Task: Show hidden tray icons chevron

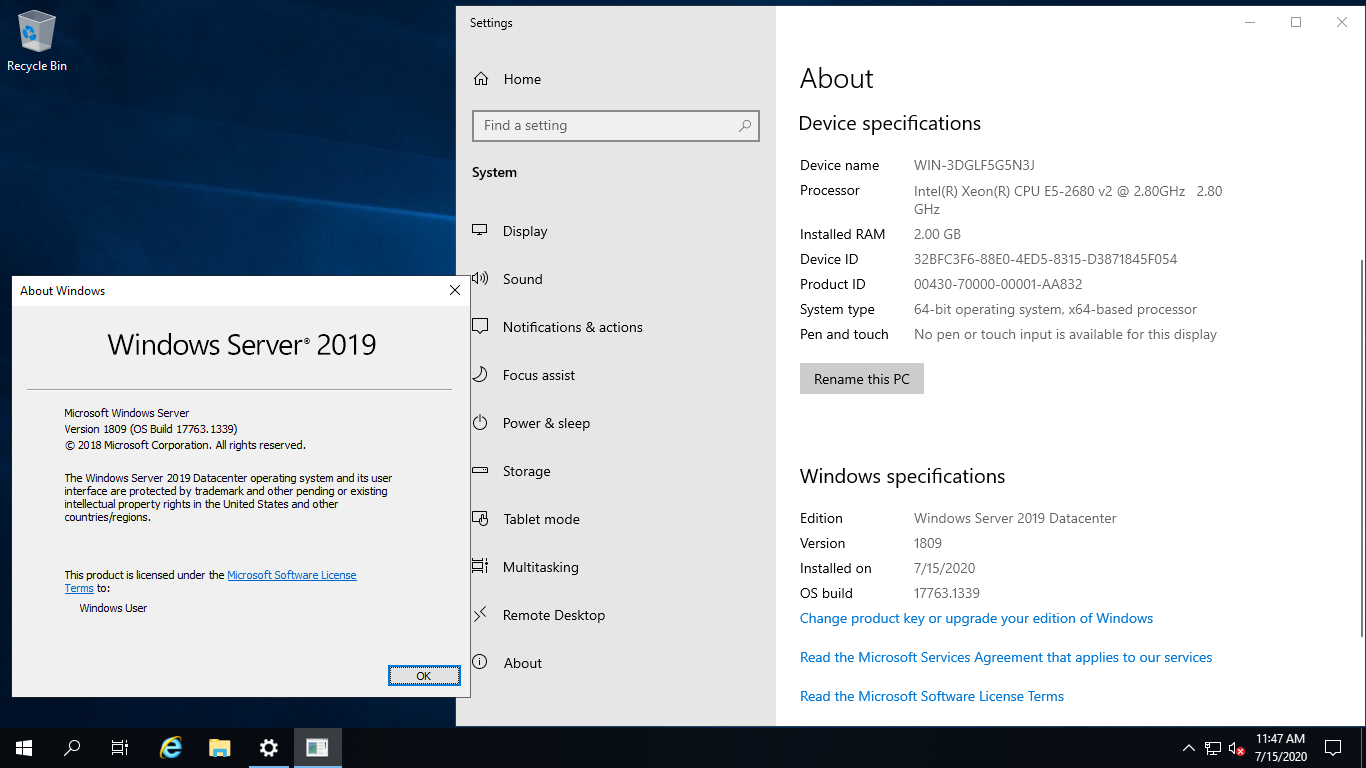Action: (x=1188, y=748)
